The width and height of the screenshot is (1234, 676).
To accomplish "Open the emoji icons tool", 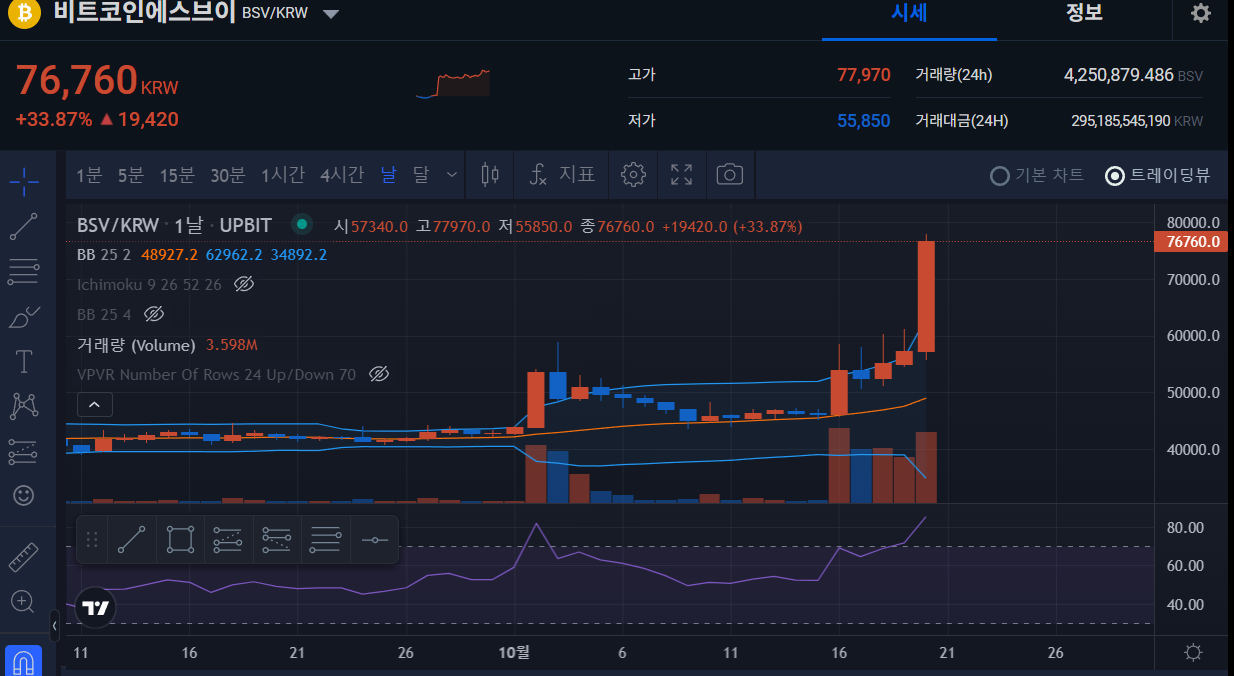I will coord(24,495).
